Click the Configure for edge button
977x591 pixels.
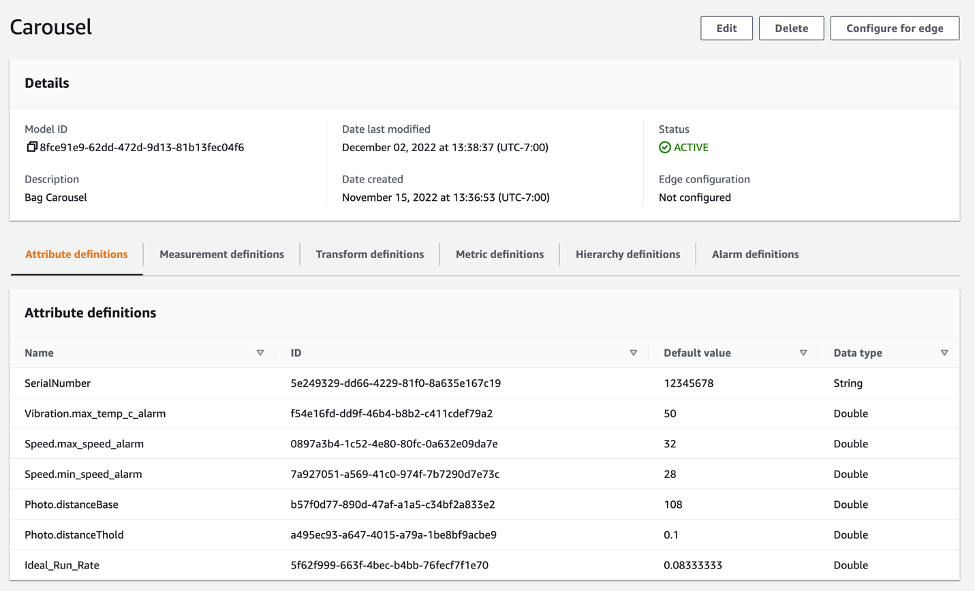tap(894, 28)
